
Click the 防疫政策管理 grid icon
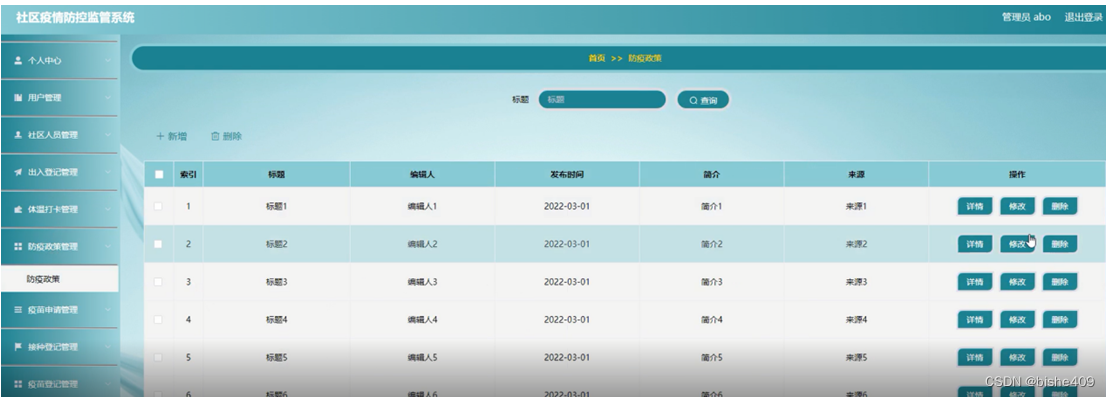(18, 246)
